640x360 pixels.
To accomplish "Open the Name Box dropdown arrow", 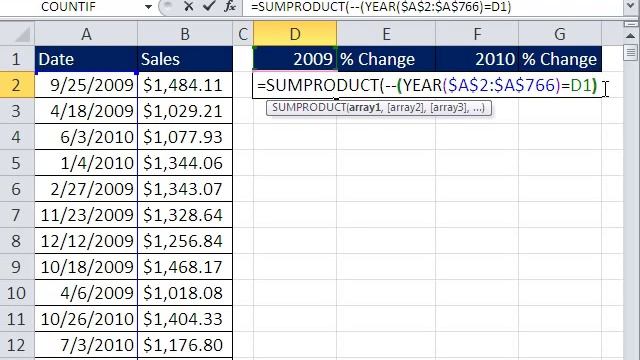I will coord(149,7).
